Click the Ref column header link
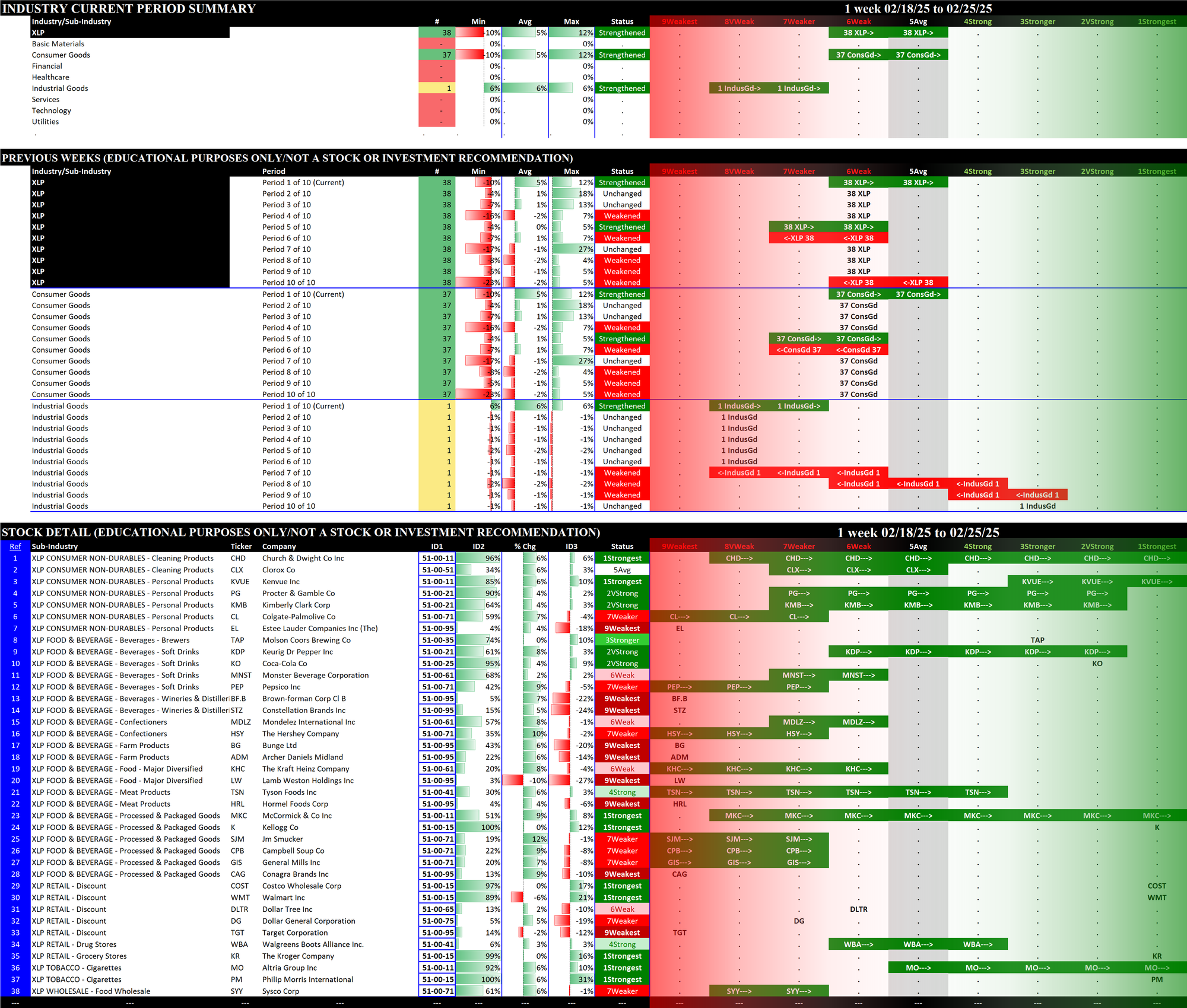 click(15, 547)
